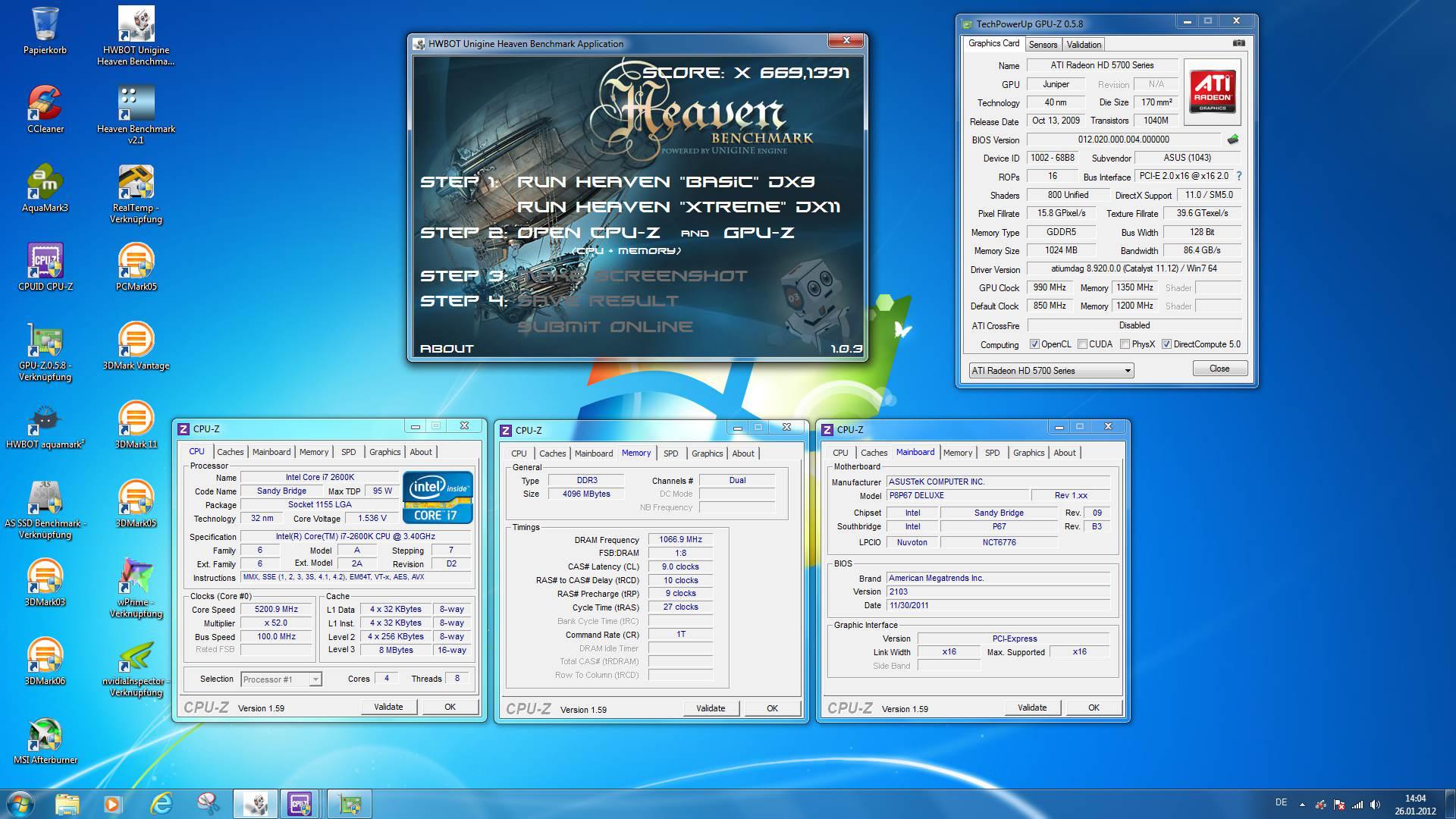Open PCMark05 desktop shortcut

click(x=136, y=267)
